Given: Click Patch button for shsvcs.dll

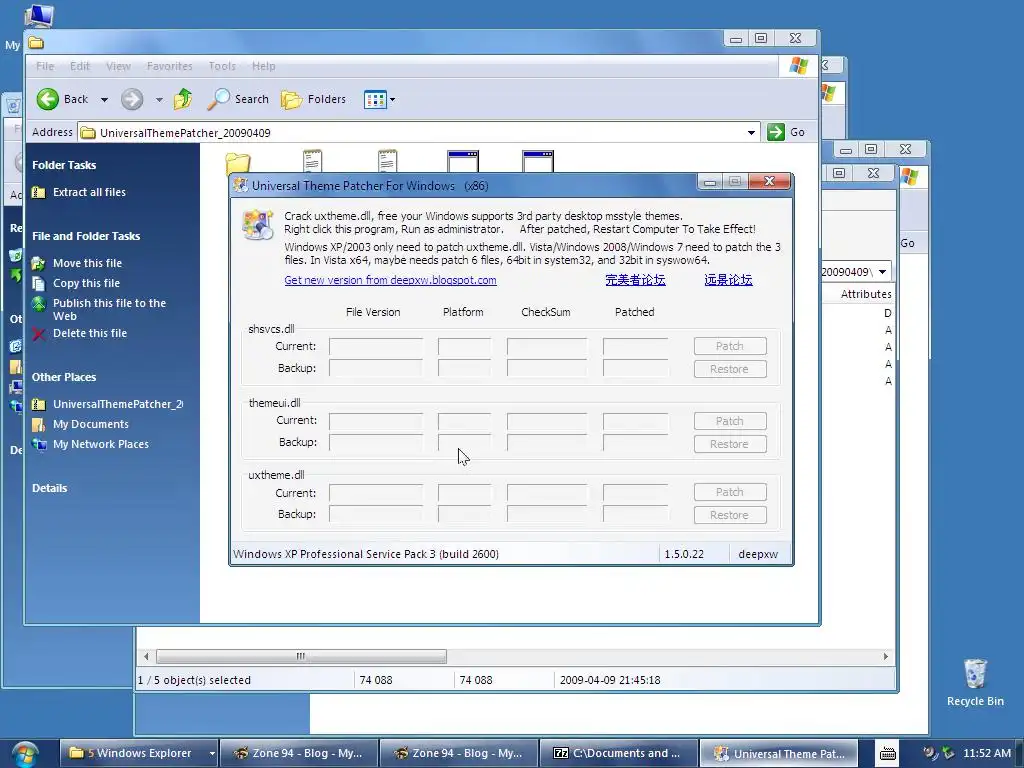Looking at the screenshot, I should (x=729, y=346).
